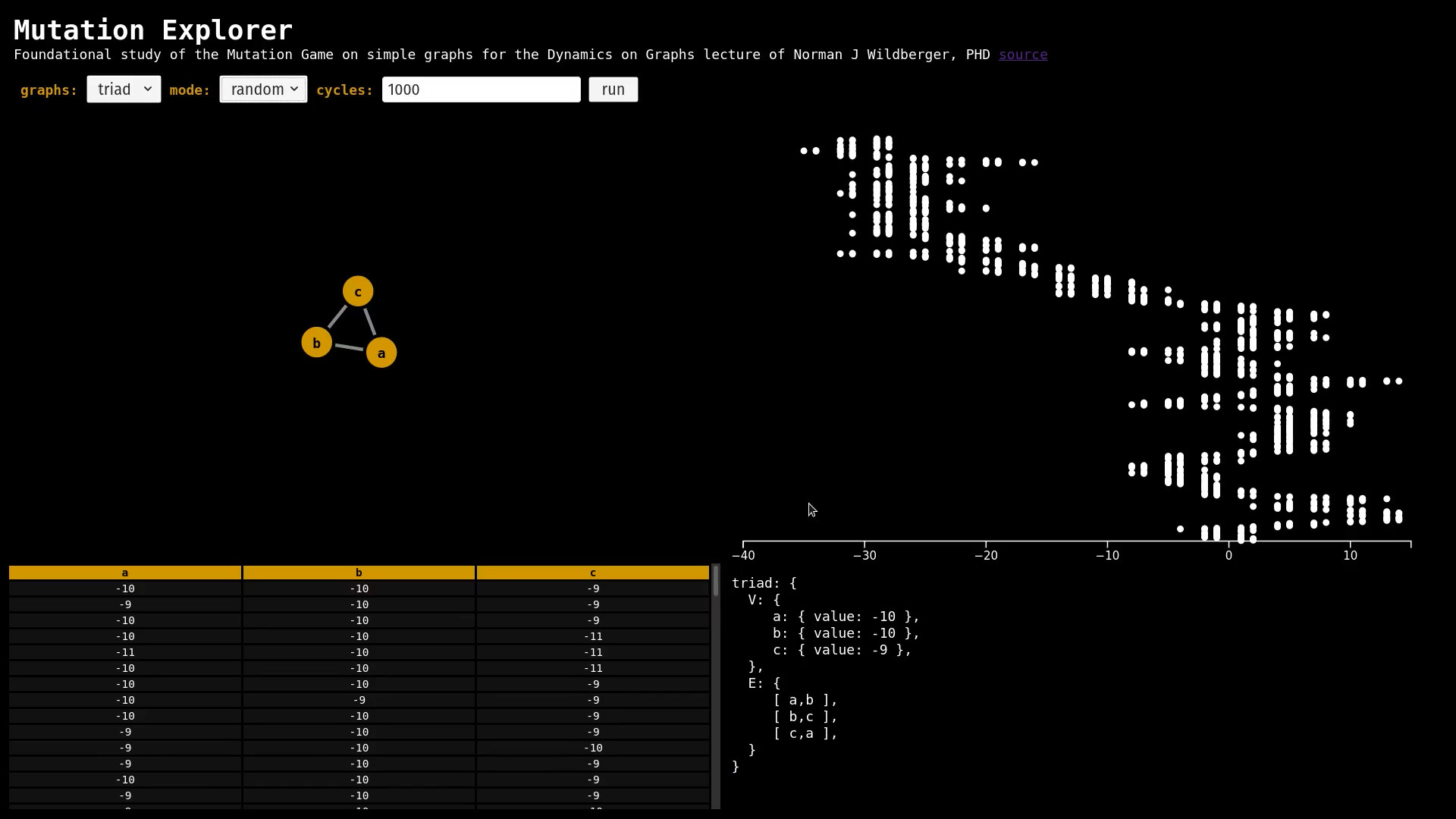Viewport: 1456px width, 819px height.
Task: Click the cycles input field
Action: click(481, 89)
